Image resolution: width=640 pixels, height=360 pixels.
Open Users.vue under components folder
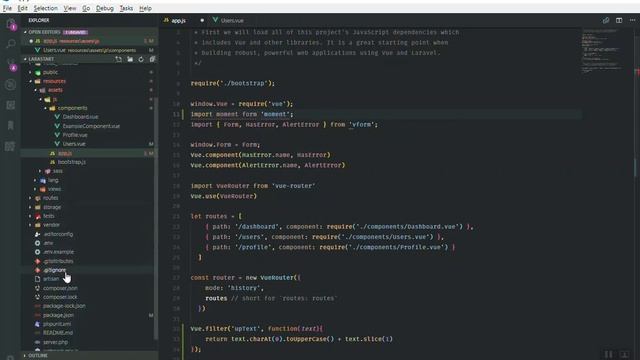(x=74, y=144)
